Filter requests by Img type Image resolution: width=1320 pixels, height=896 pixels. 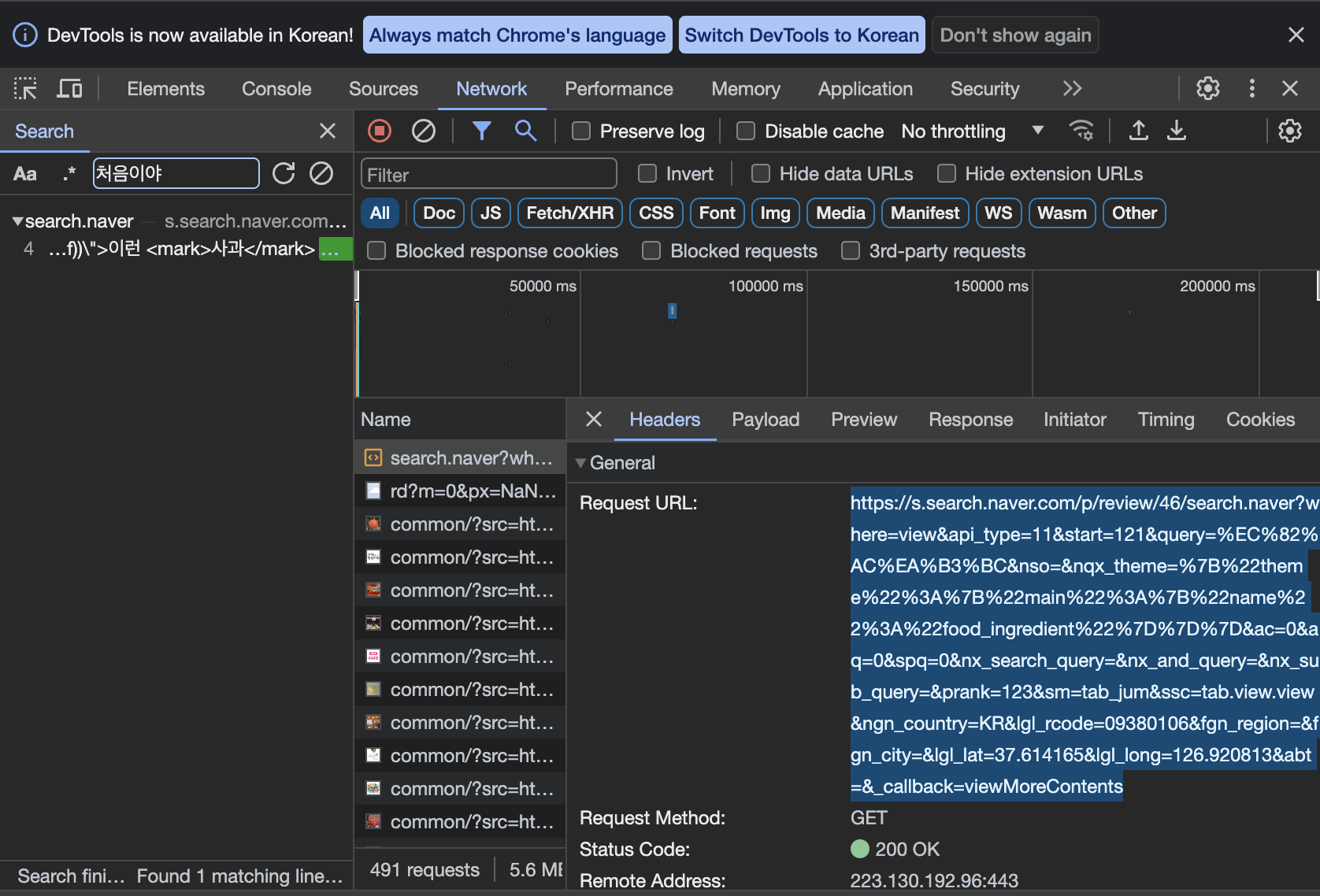point(775,213)
